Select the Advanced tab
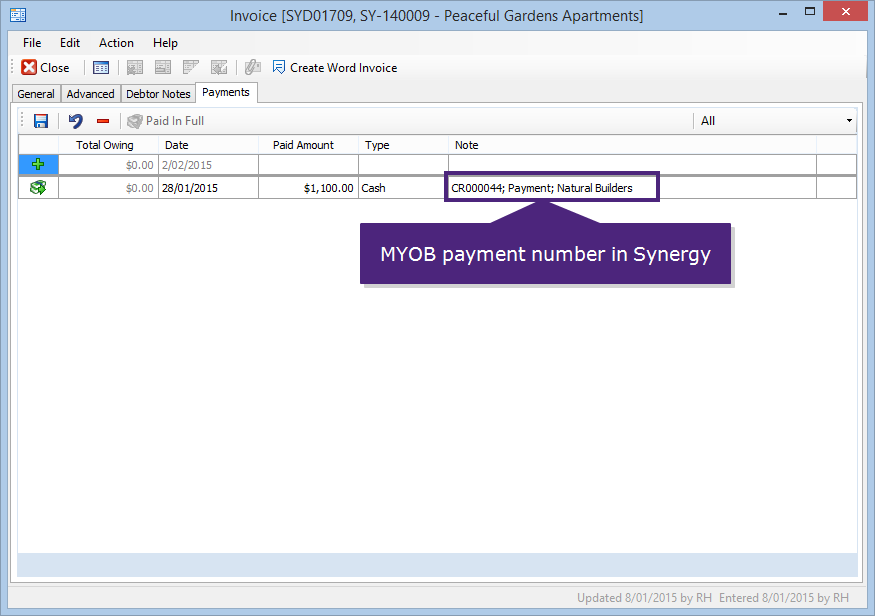 pos(90,93)
